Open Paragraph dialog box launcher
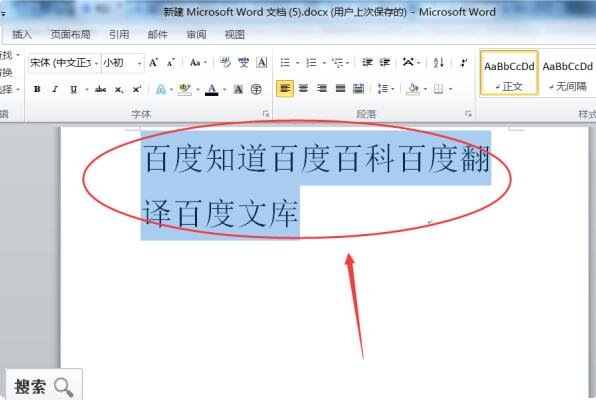Viewport: 596px width, 400px height. 468,114
